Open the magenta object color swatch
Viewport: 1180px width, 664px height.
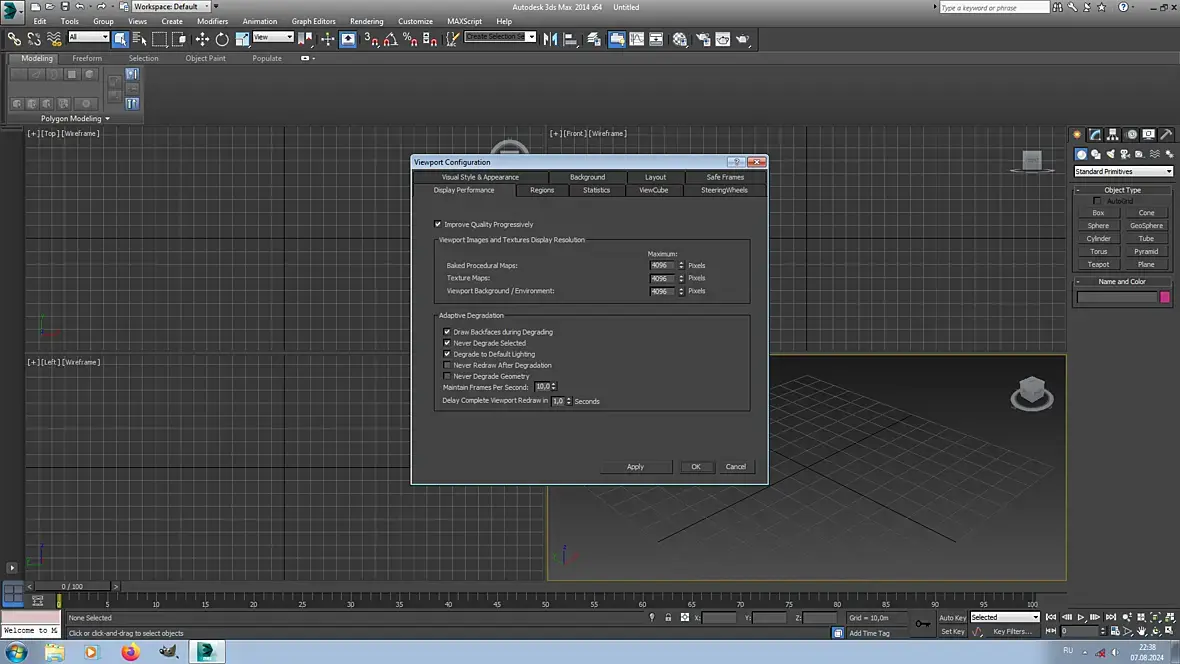click(1165, 297)
